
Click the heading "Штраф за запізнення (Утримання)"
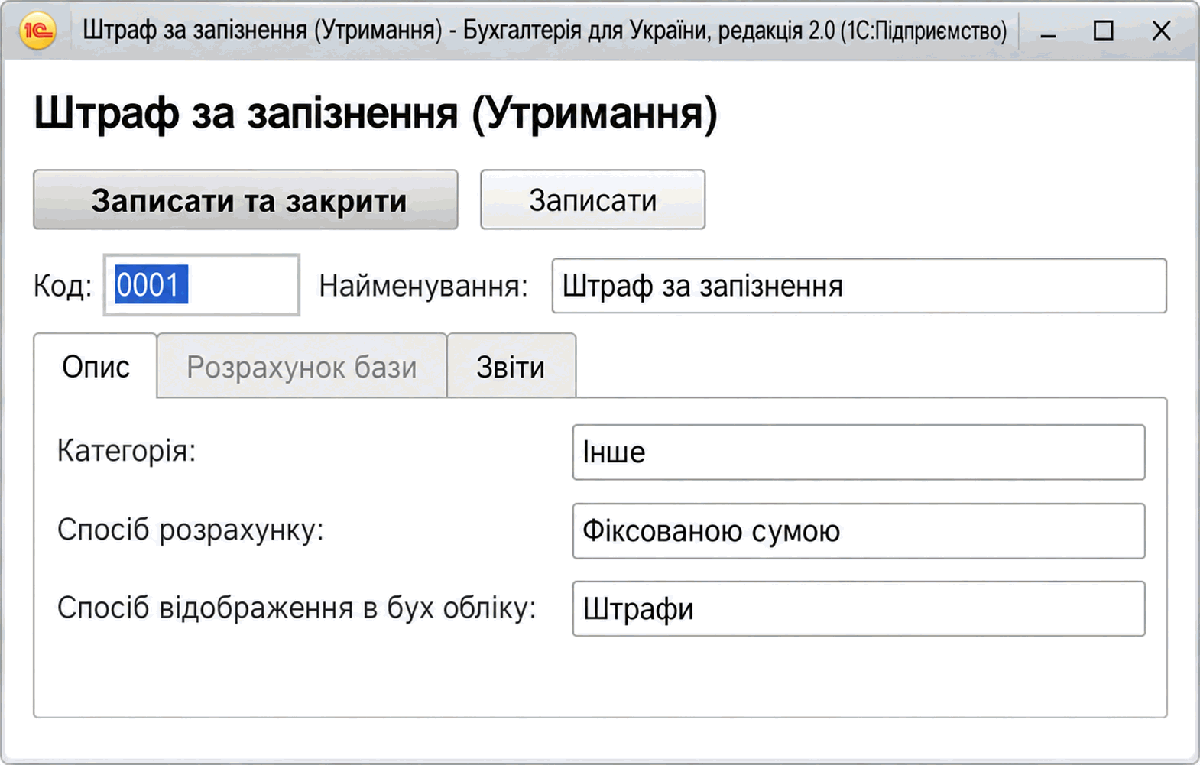point(376,115)
